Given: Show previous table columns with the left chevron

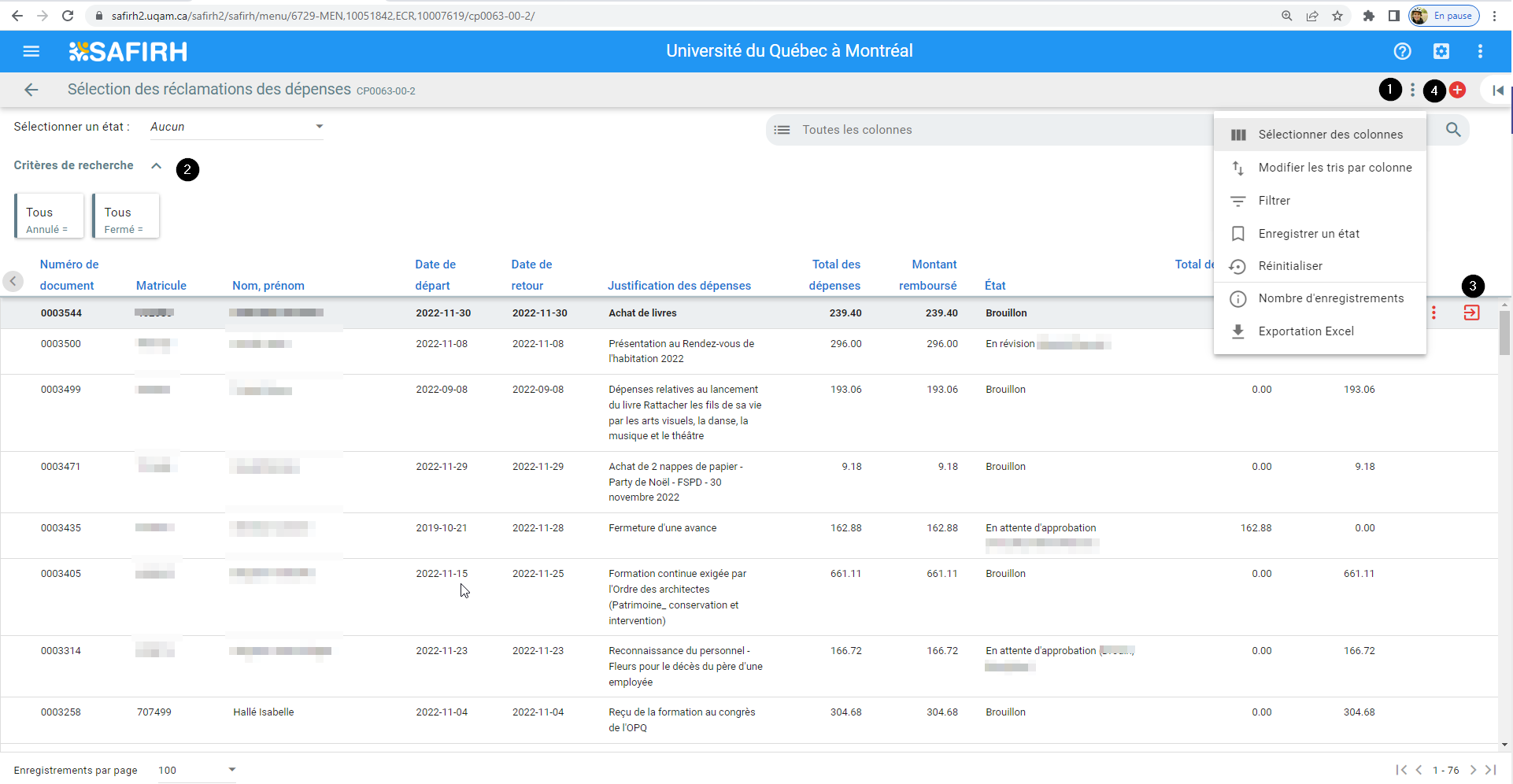Looking at the screenshot, I should [x=13, y=281].
